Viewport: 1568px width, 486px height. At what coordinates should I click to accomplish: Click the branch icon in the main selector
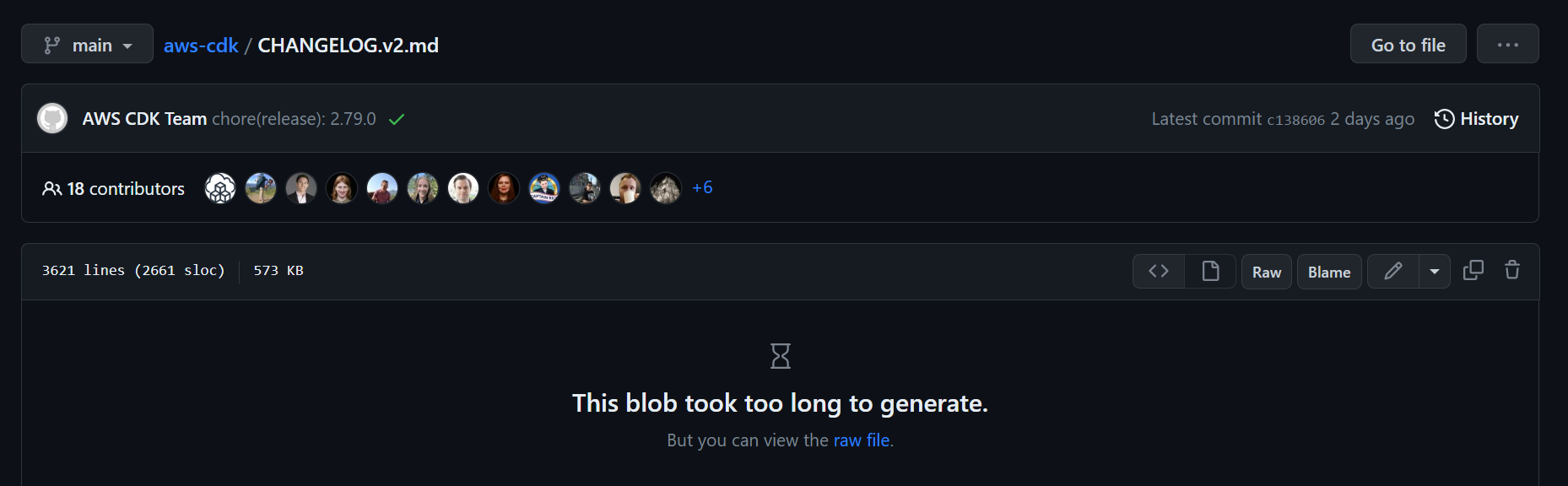pyautogui.click(x=51, y=43)
